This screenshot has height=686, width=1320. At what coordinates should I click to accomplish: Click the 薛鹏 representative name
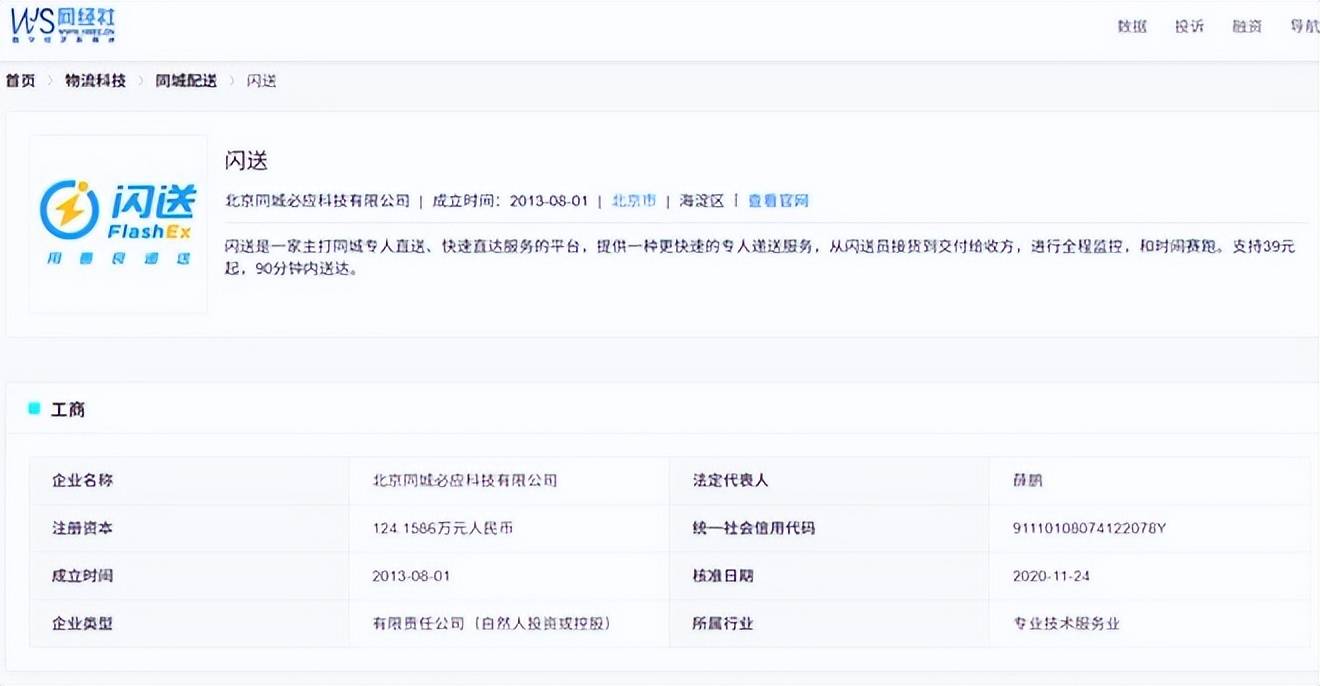pos(1028,481)
